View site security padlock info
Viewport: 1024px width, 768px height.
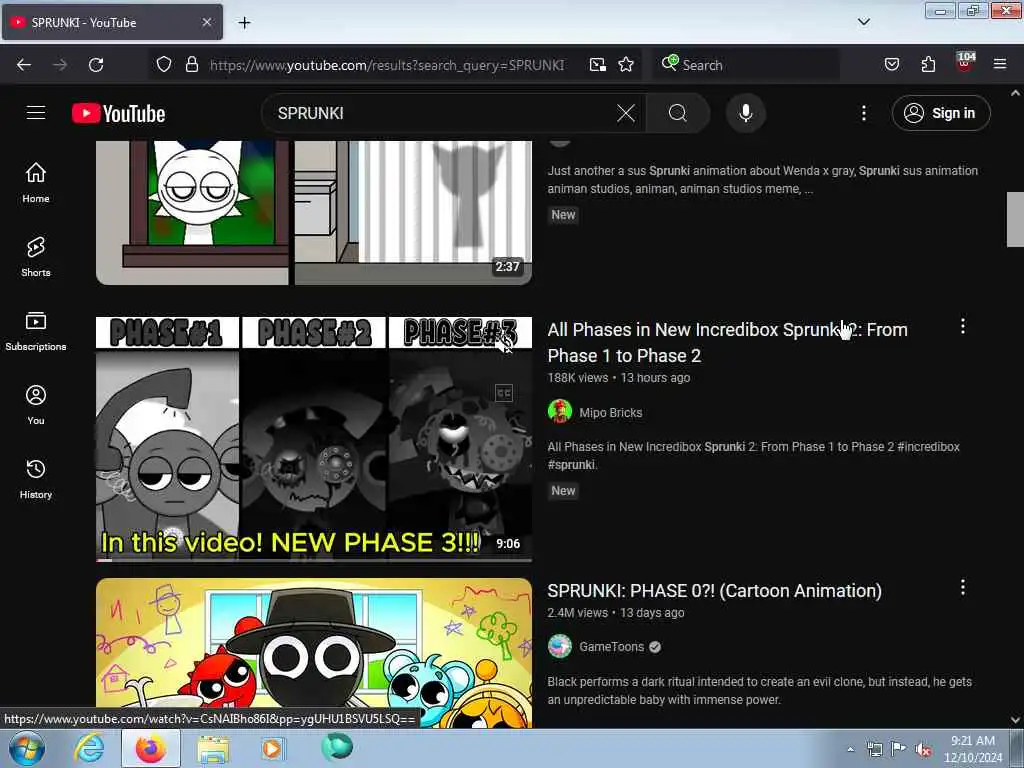[191, 64]
